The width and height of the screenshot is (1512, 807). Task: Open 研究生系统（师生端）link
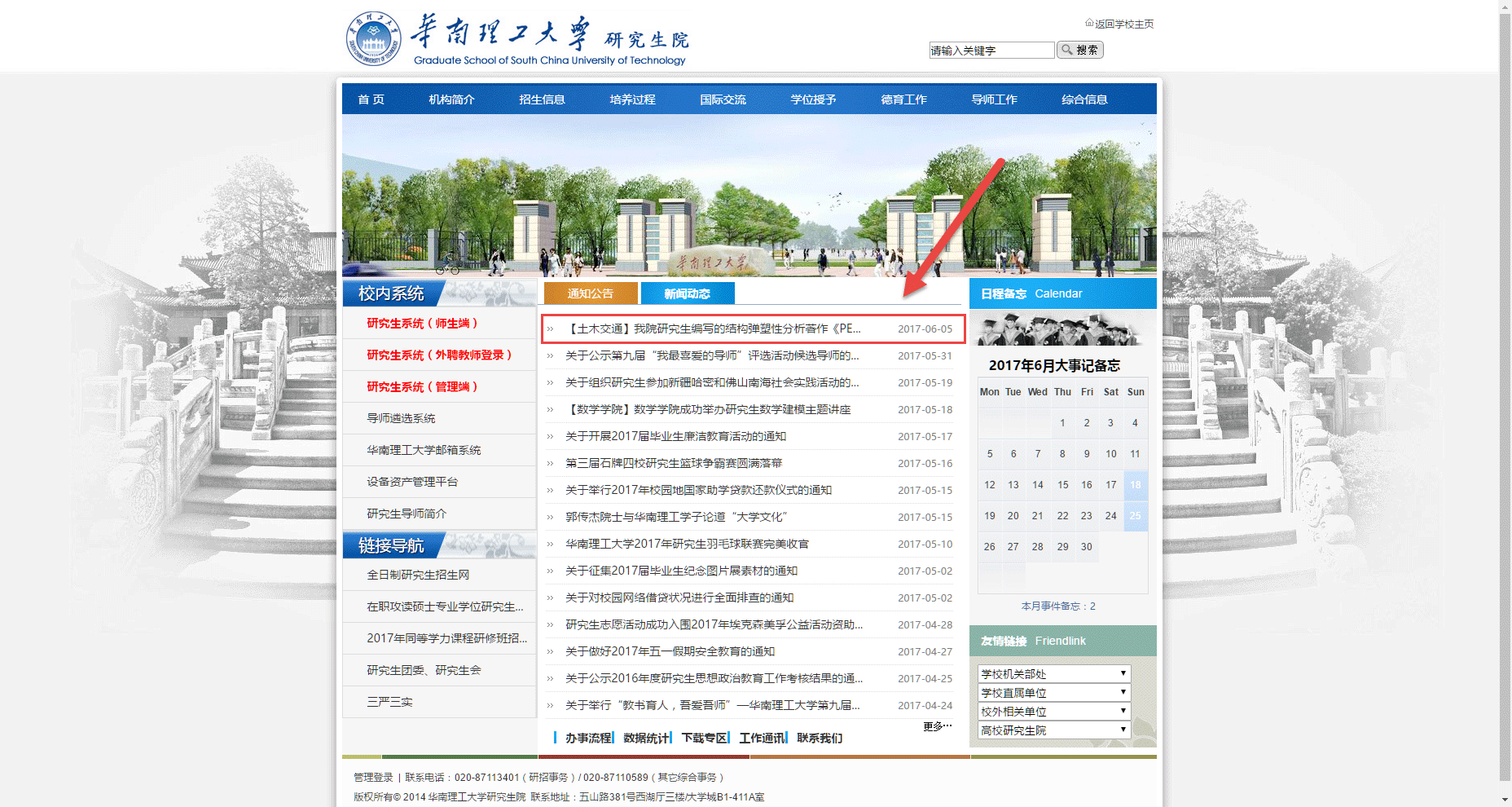coord(422,323)
